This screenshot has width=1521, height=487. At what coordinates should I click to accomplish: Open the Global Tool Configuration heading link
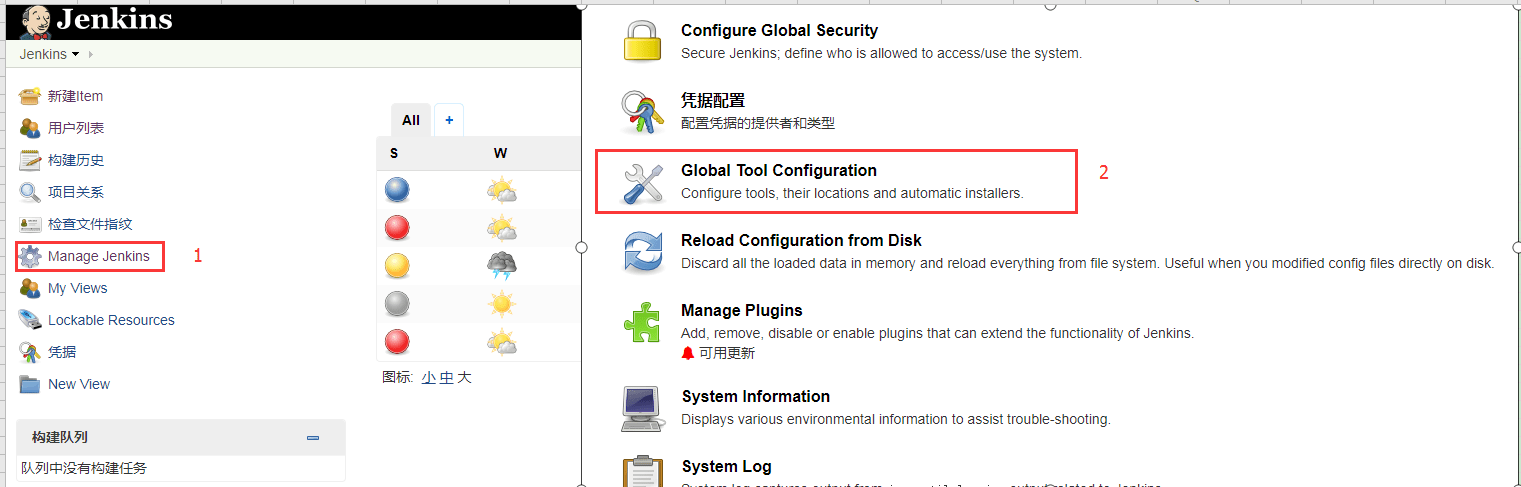(x=779, y=171)
